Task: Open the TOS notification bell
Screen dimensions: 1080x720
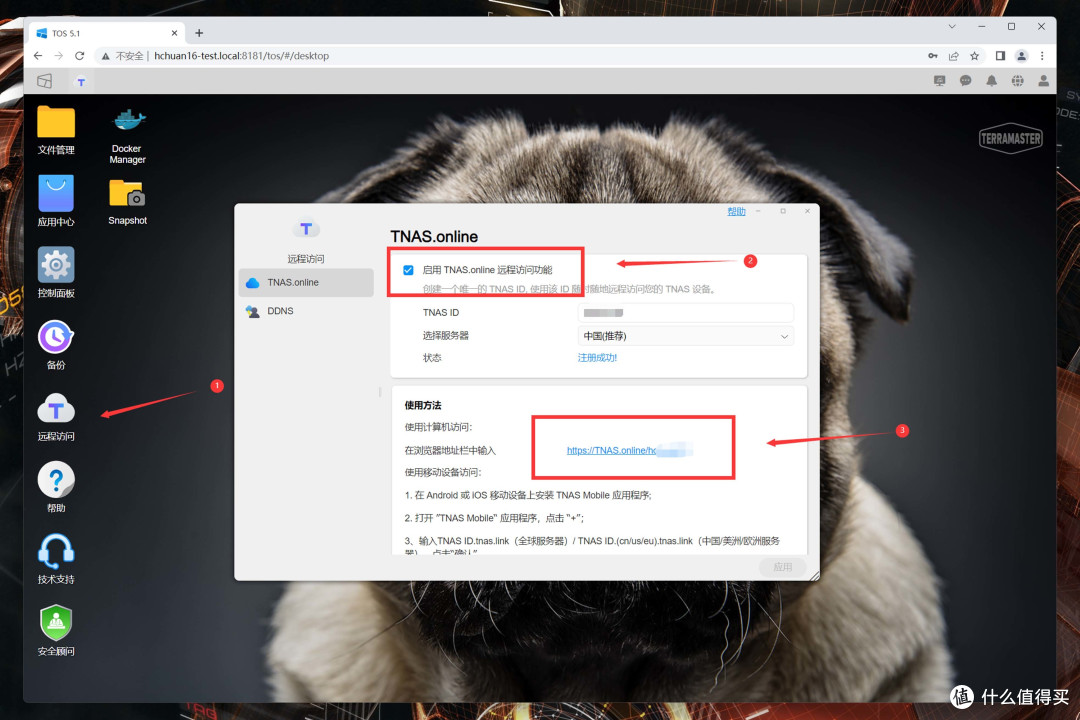Action: point(991,81)
